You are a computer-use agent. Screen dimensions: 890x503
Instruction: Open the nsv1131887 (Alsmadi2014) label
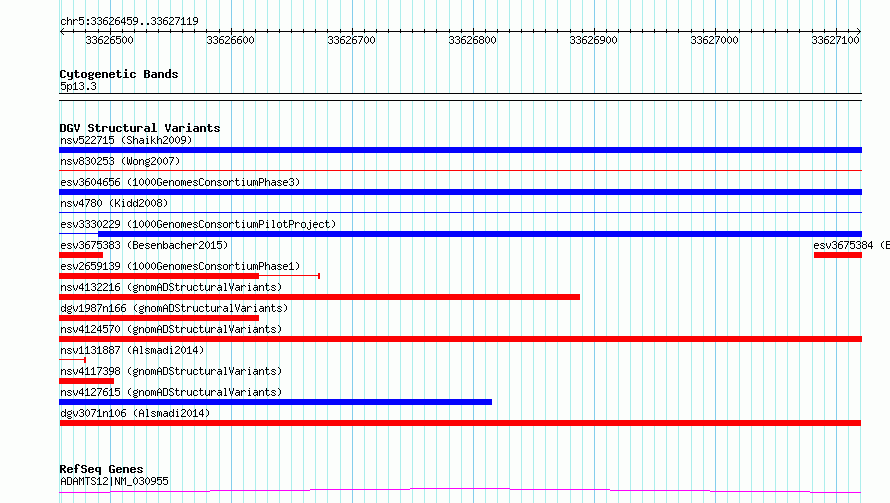pos(132,350)
